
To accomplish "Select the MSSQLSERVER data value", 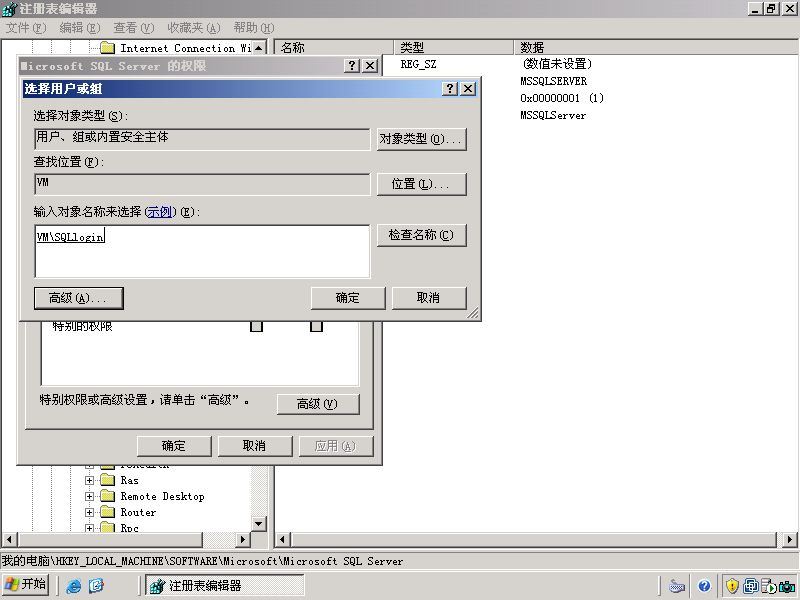I will tap(554, 81).
